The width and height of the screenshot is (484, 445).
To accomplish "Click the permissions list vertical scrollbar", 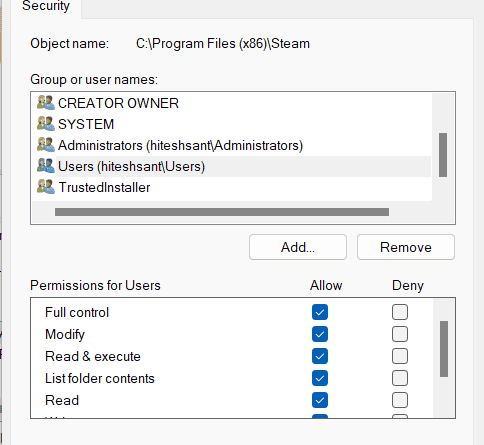I will 444,349.
